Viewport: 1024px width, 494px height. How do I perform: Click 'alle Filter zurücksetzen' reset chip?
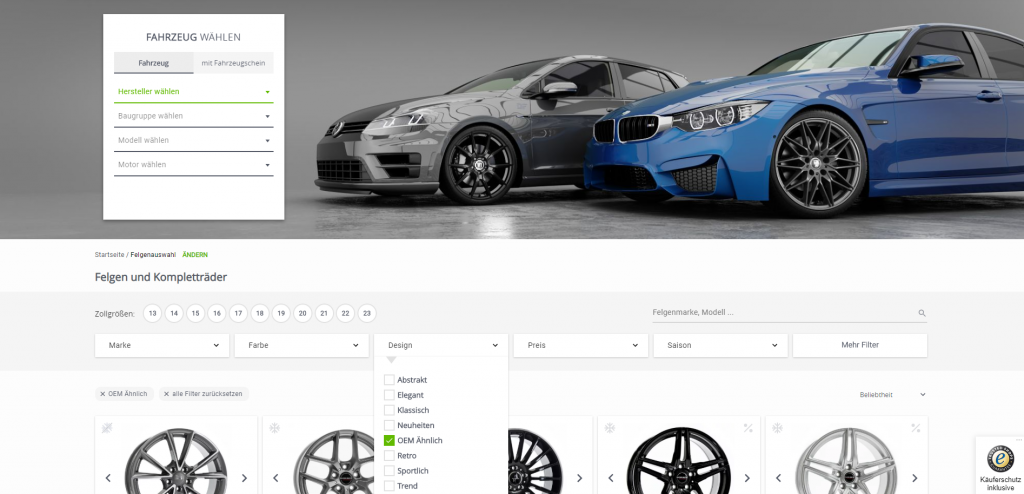click(x=204, y=394)
